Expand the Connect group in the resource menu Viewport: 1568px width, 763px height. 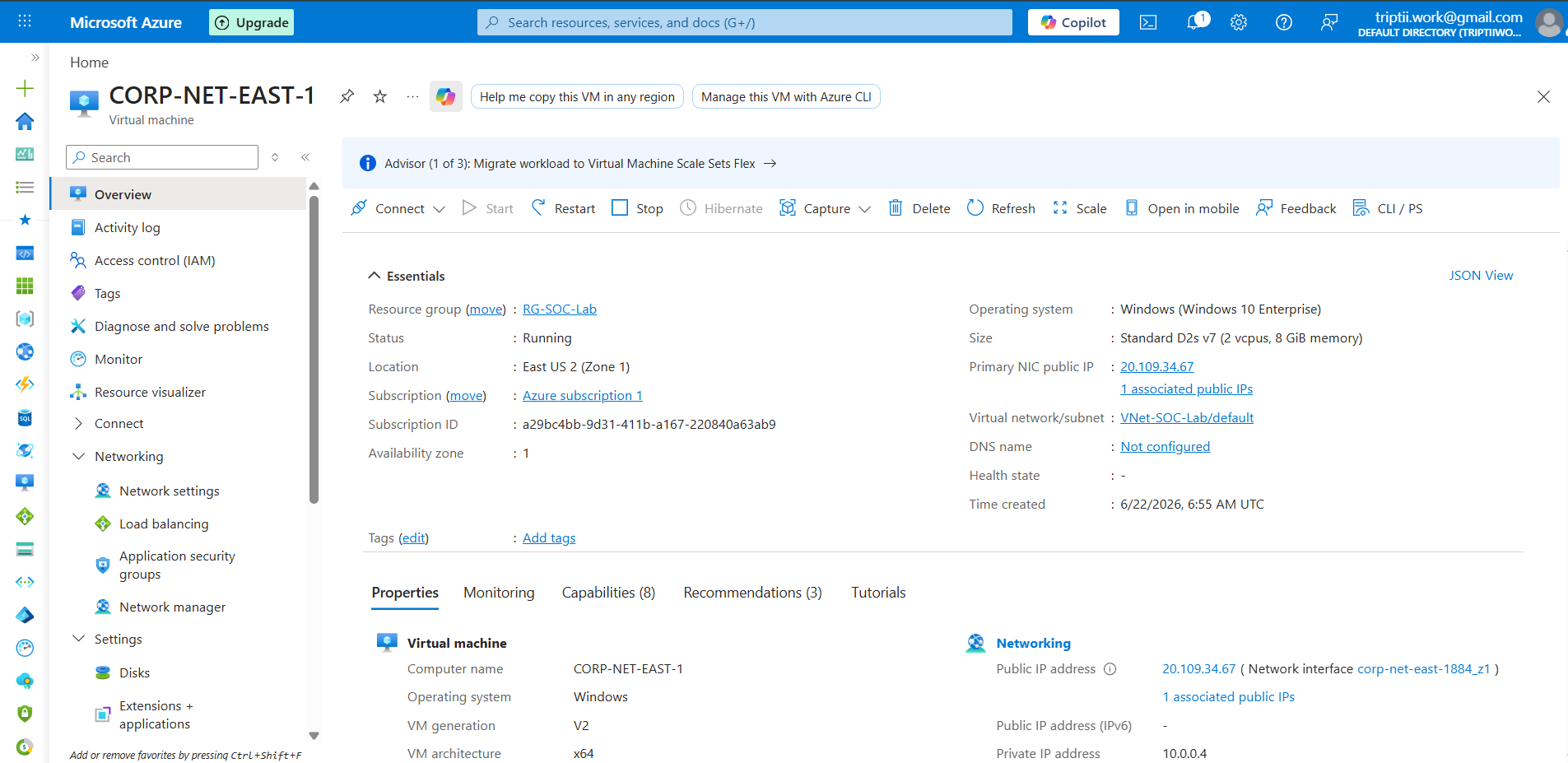(x=79, y=424)
